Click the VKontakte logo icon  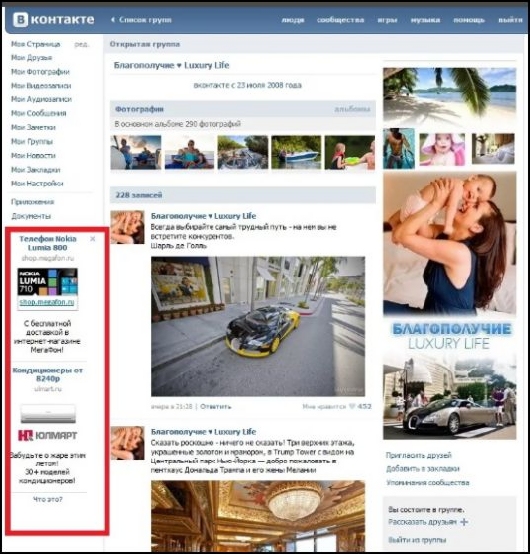coord(20,20)
